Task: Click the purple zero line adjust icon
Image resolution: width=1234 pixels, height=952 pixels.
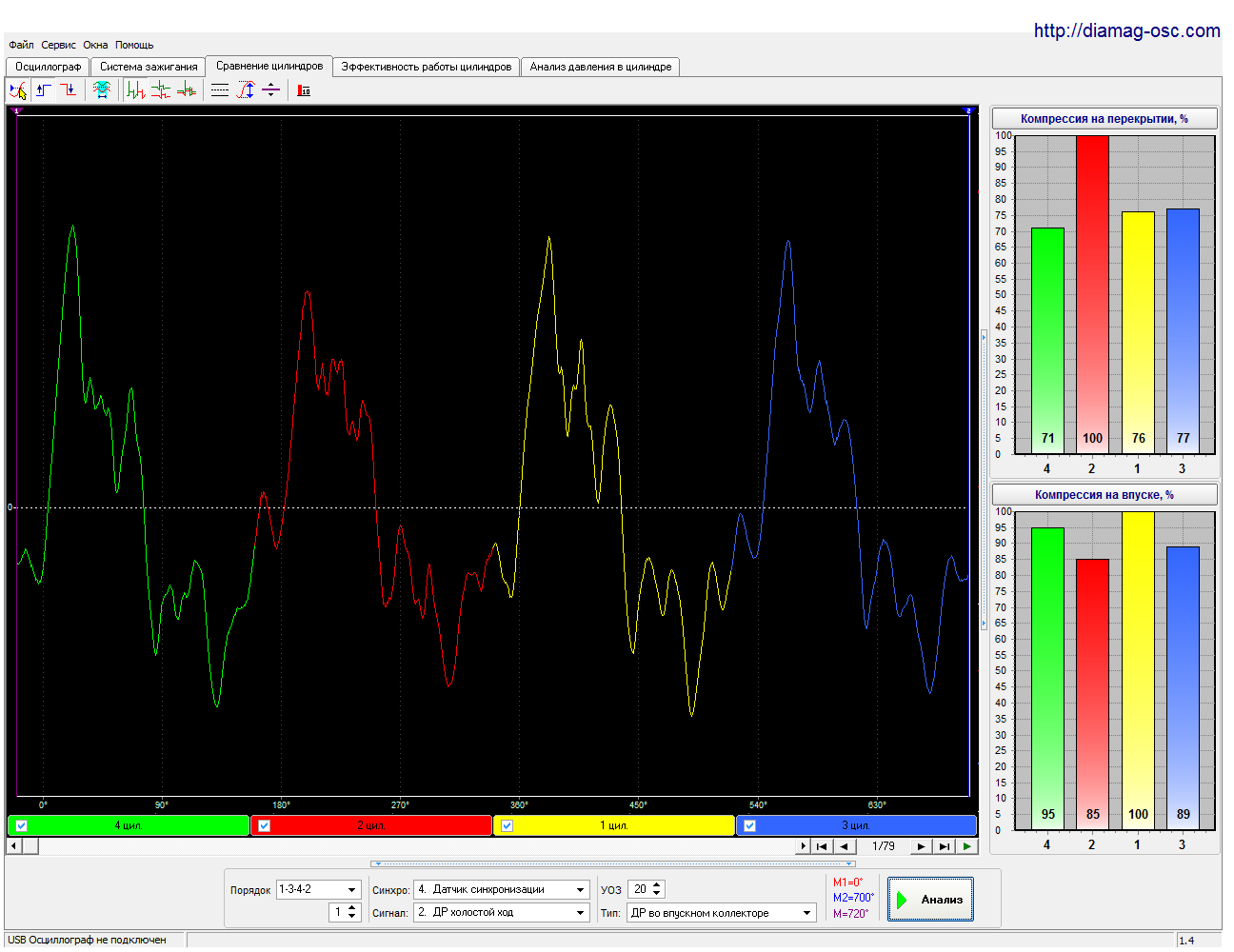Action: (271, 90)
